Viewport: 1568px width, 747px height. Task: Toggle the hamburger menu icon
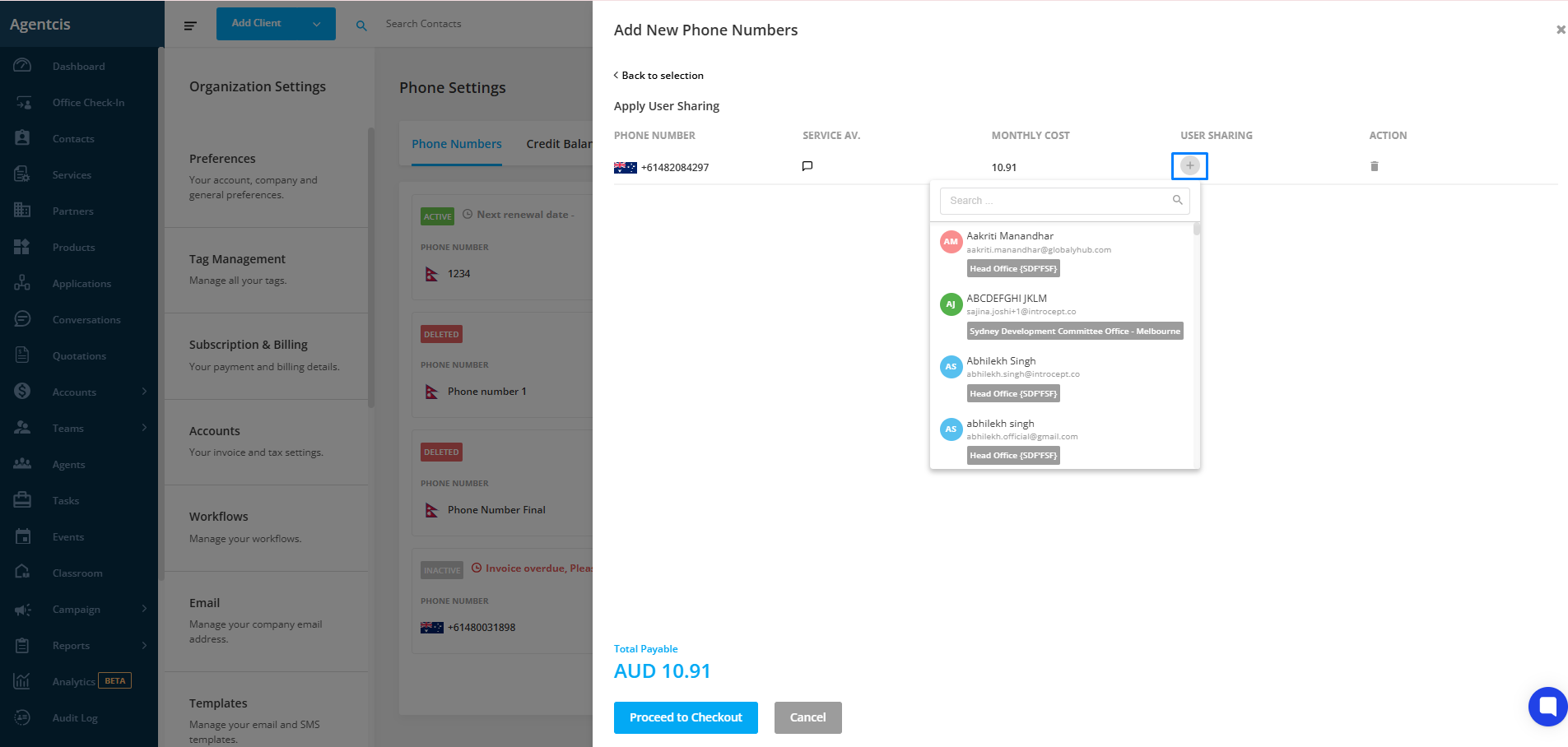point(190,26)
